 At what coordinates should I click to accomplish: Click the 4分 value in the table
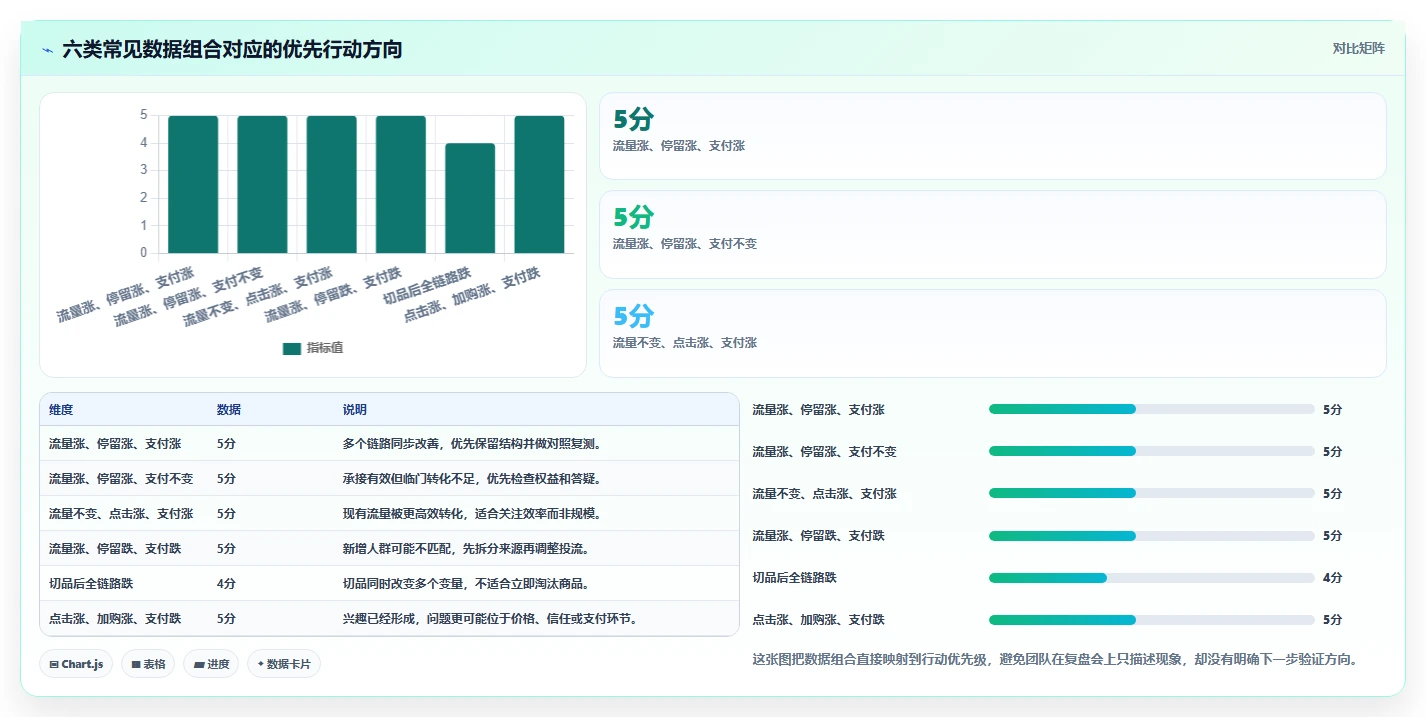[226, 584]
